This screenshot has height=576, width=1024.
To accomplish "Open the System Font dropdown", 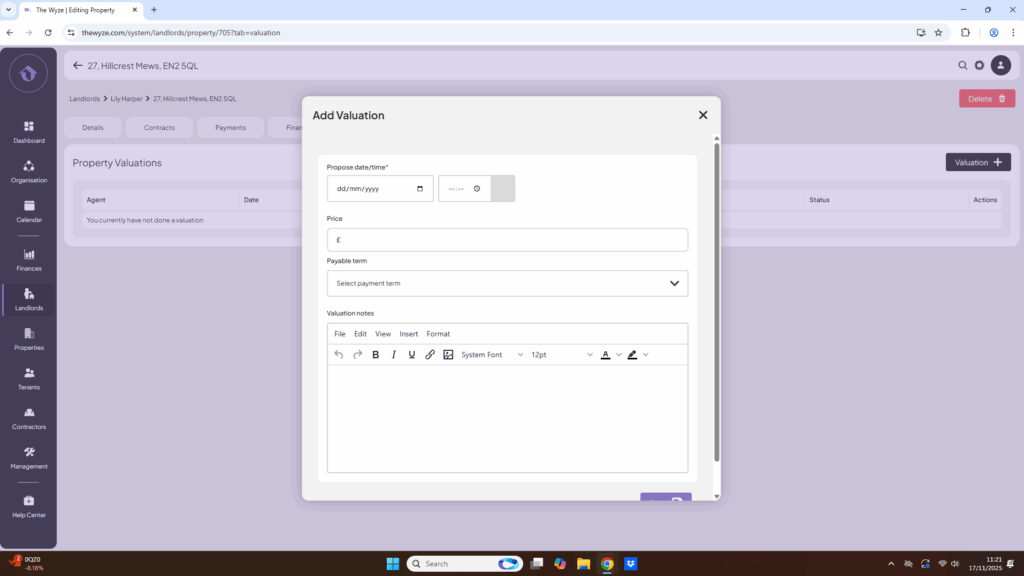I will 492,355.
